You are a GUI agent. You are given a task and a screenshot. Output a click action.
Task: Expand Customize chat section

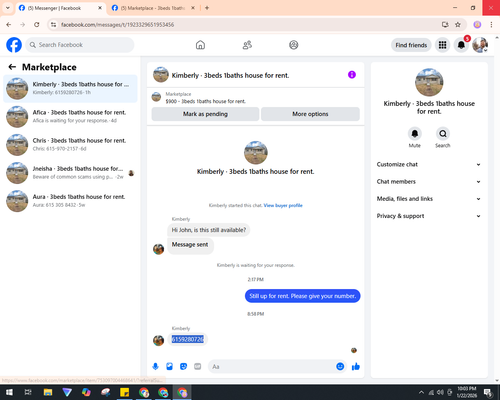coord(429,164)
